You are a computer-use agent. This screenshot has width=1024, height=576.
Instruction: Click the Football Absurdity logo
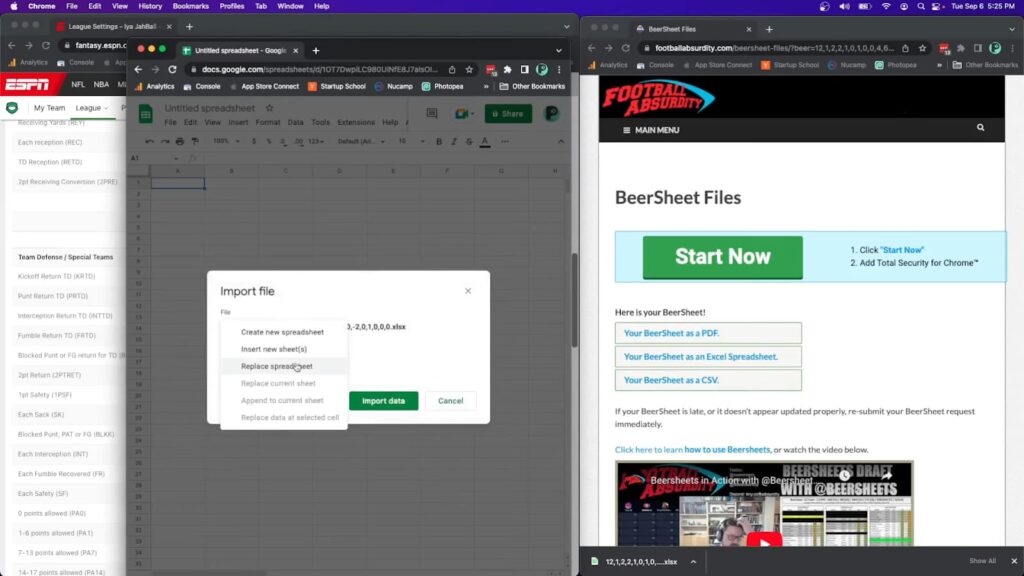point(658,97)
